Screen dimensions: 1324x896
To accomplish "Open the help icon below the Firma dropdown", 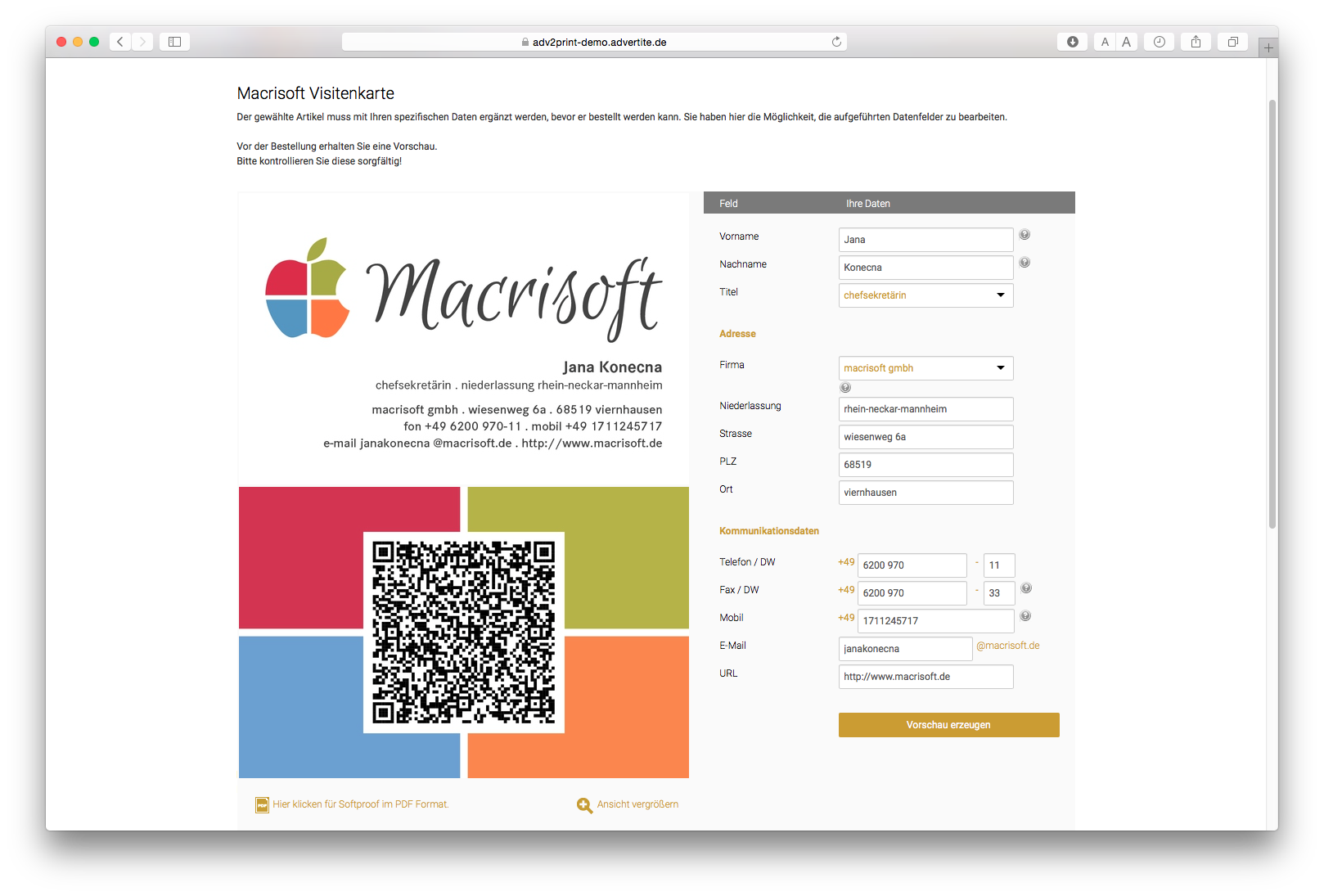I will tap(845, 387).
